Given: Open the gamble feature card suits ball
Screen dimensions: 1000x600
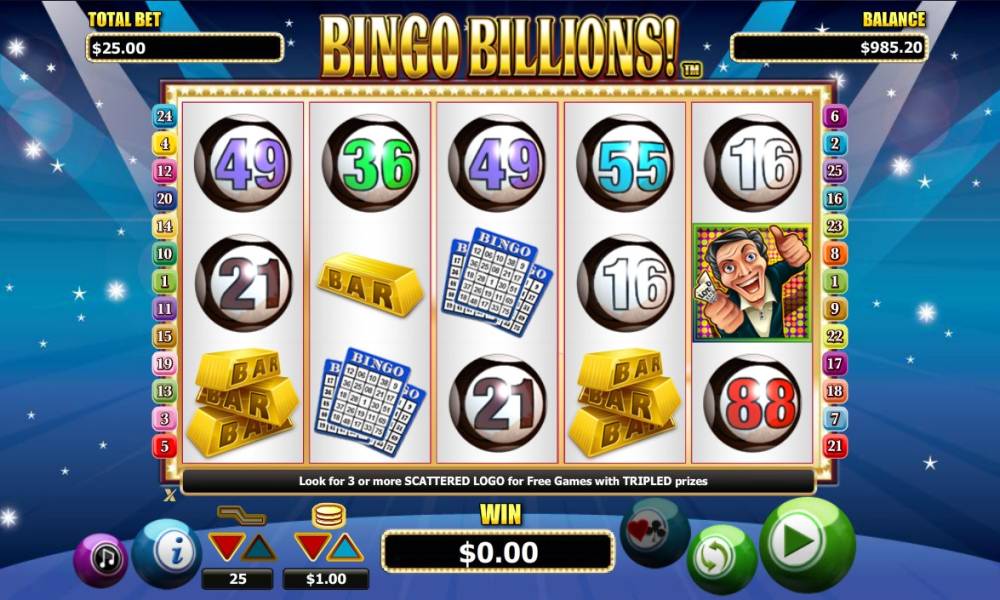Looking at the screenshot, I should (655, 532).
